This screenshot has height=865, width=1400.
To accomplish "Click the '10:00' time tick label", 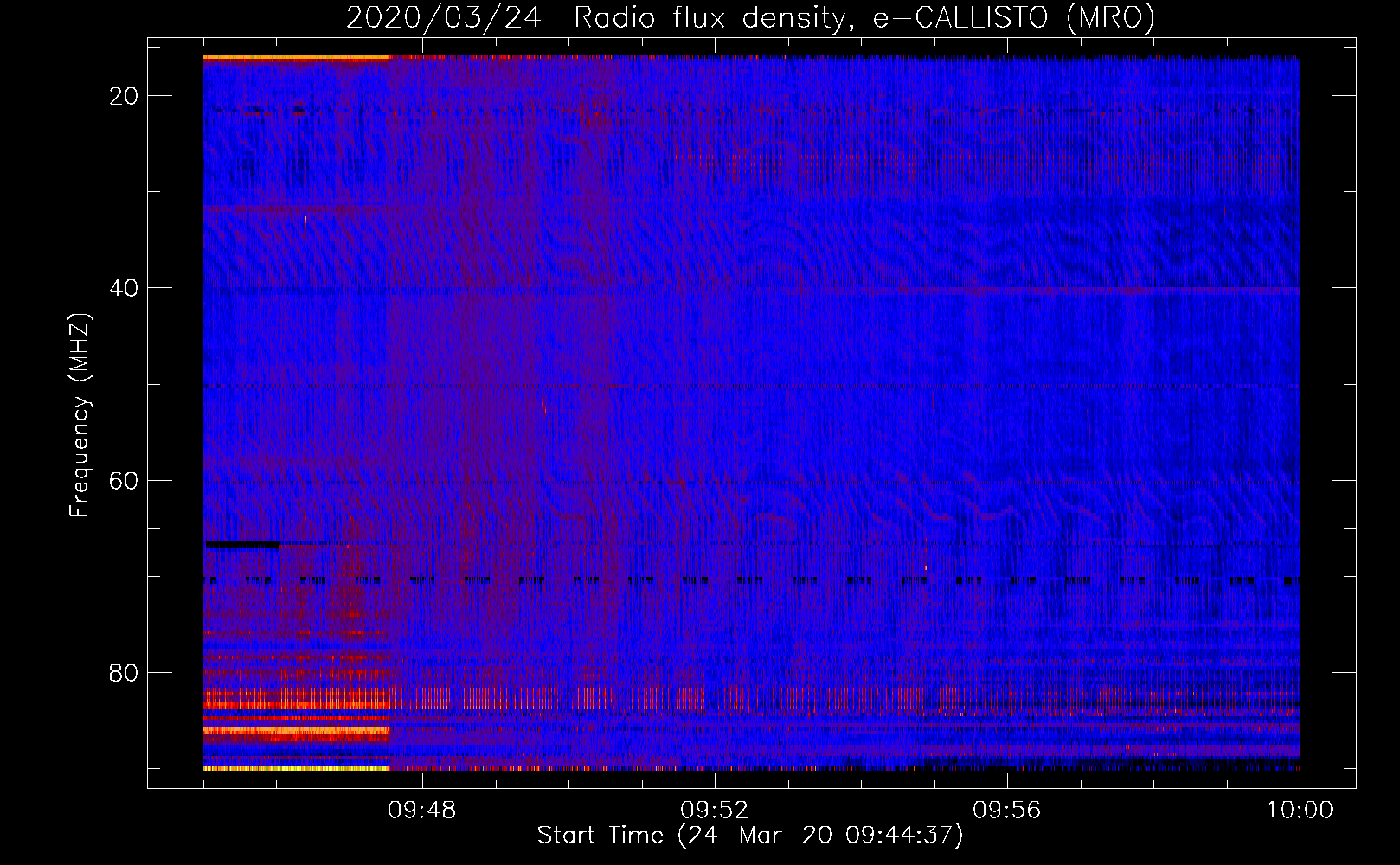I will point(1300,811).
